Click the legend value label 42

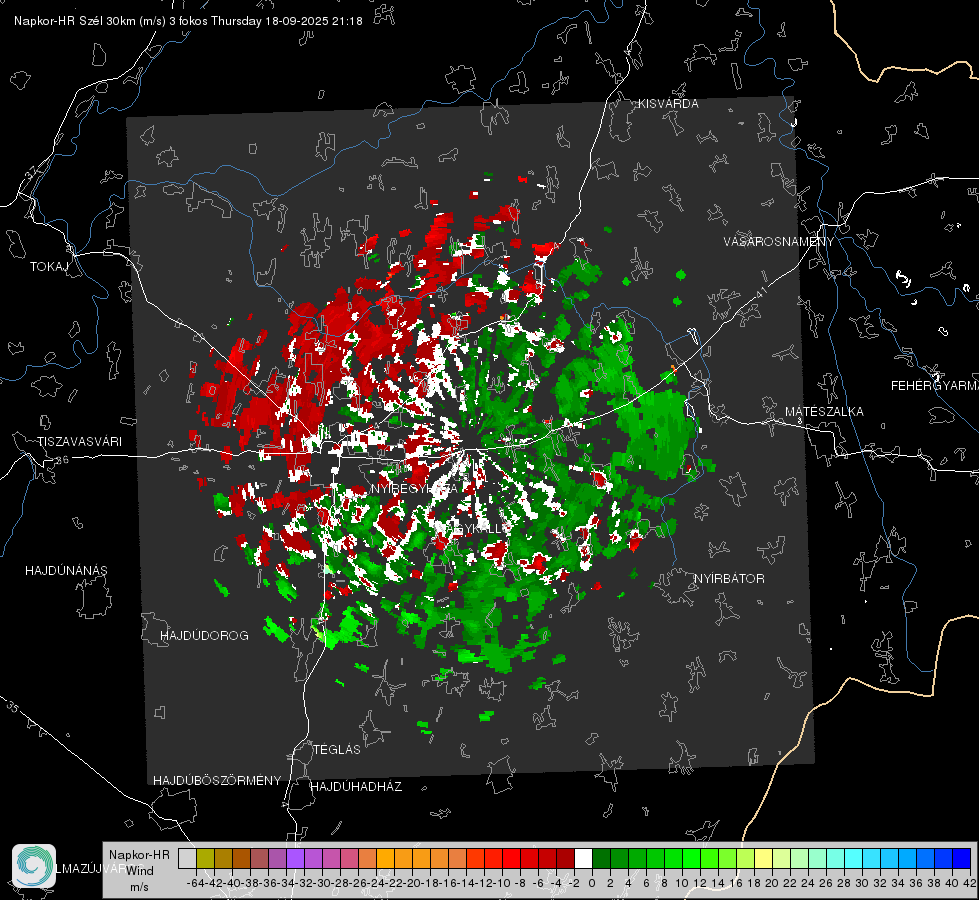[969, 883]
